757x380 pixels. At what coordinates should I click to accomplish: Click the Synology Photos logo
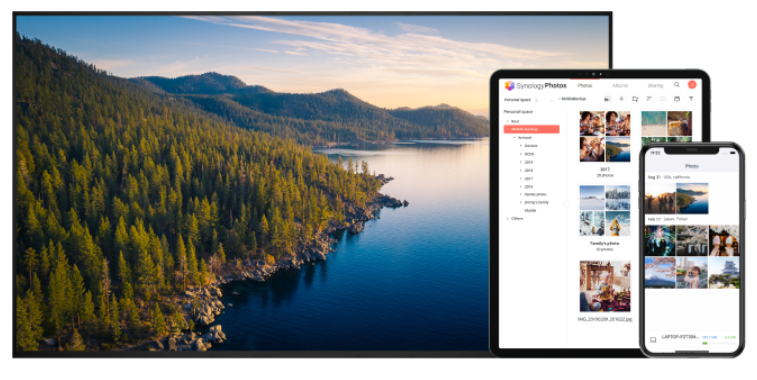(x=535, y=85)
